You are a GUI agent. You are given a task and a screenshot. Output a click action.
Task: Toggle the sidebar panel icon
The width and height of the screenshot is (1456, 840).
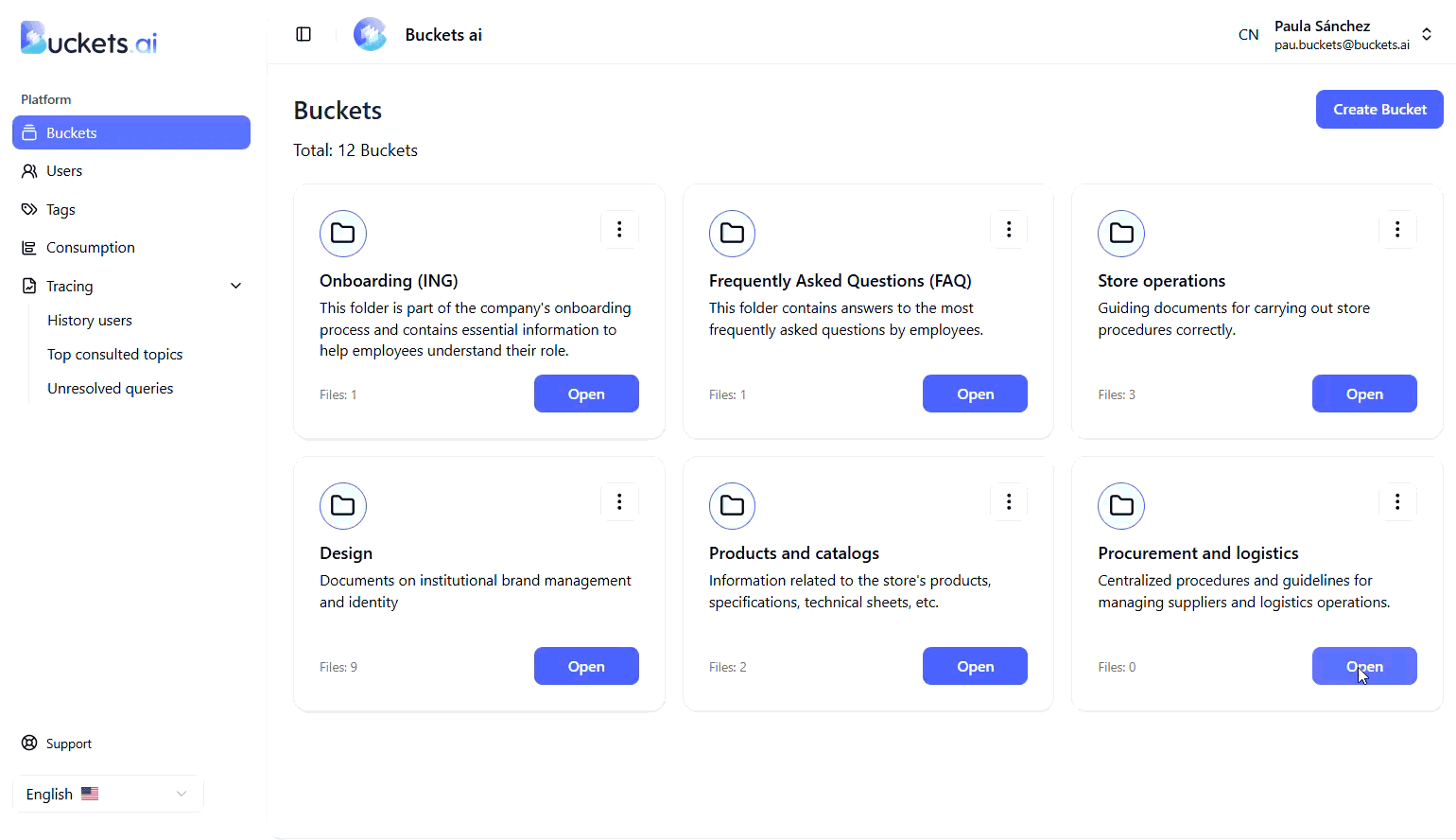[303, 34]
